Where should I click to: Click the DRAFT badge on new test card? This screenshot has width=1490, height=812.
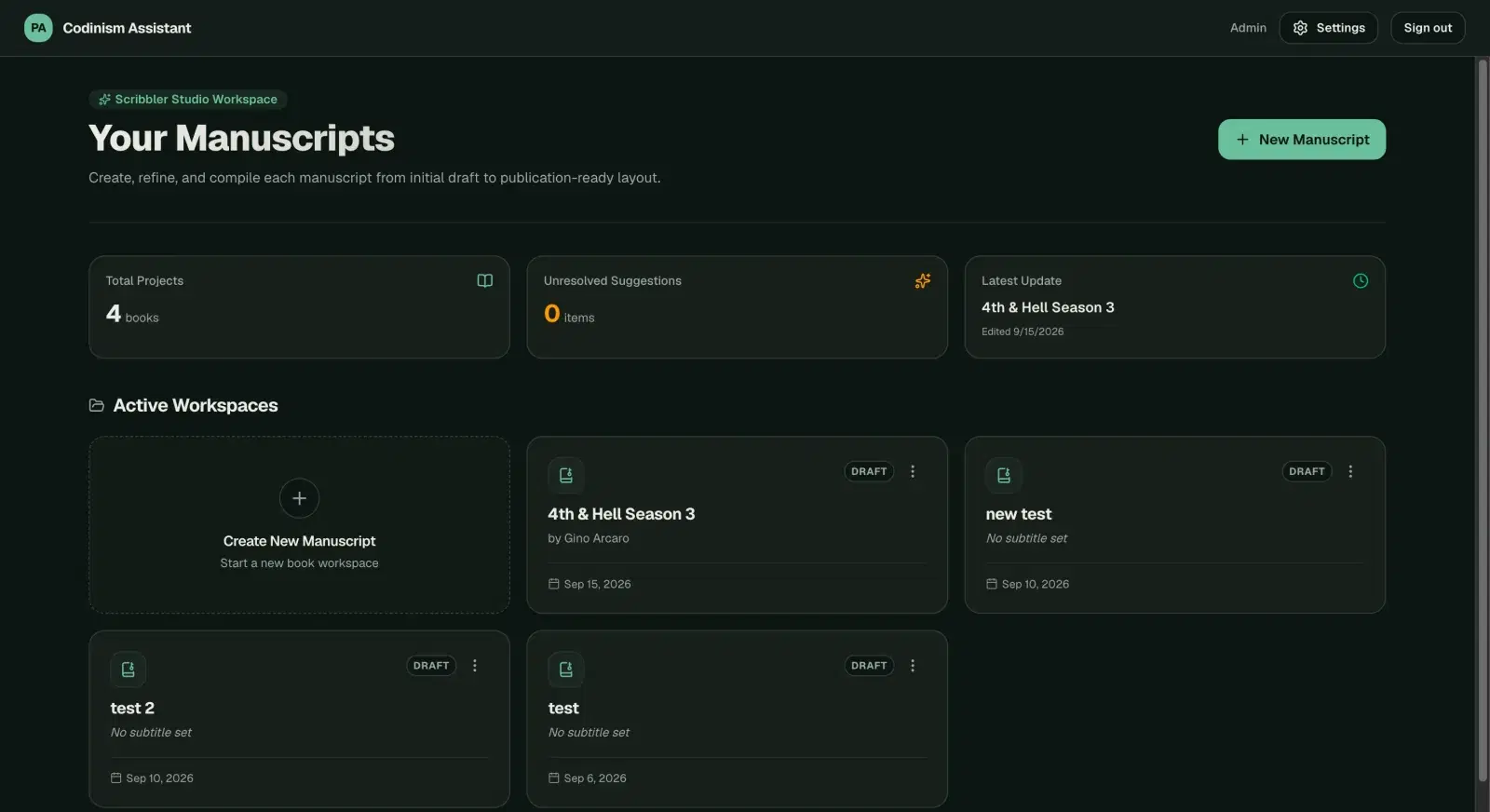tap(1307, 471)
